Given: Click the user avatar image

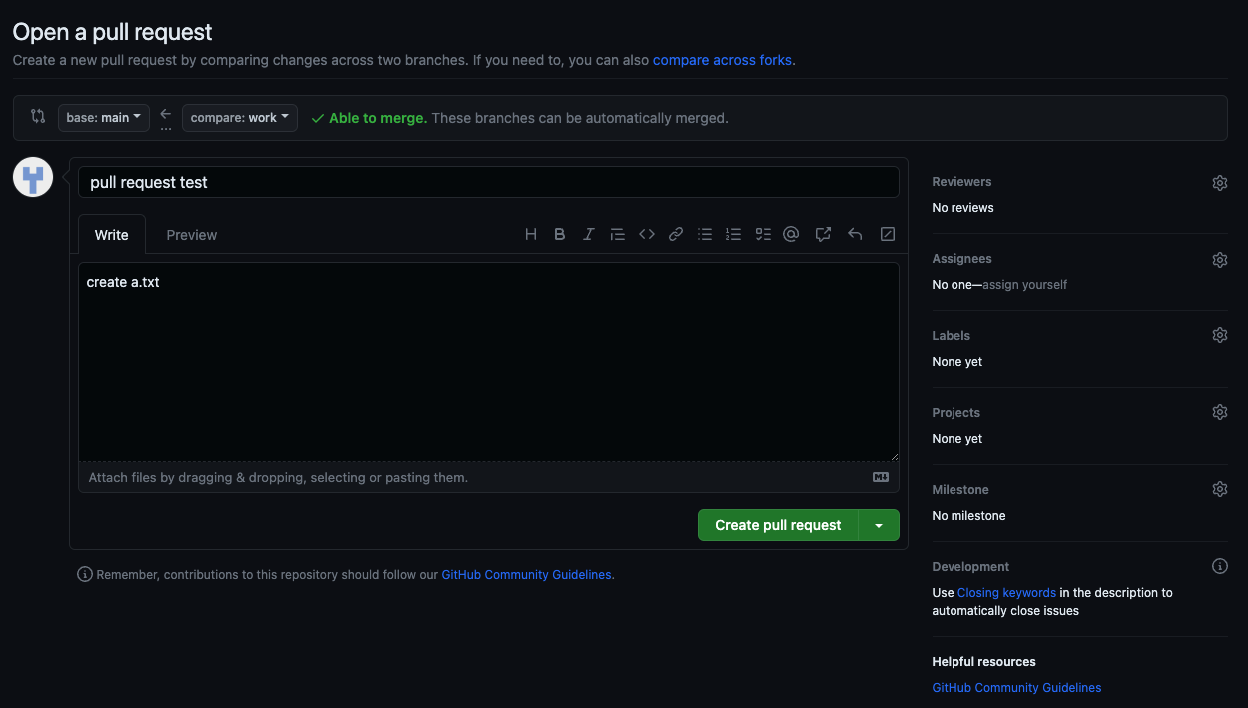Looking at the screenshot, I should pos(33,177).
